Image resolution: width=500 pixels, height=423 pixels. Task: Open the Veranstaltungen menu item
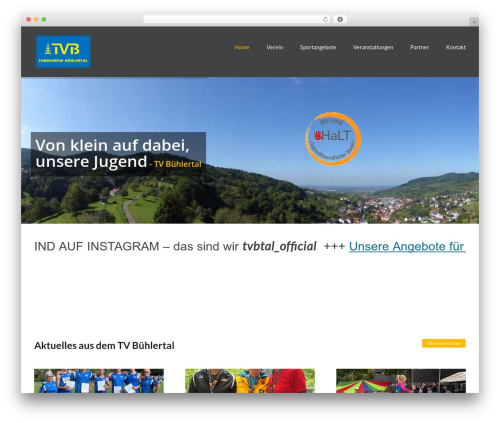373,47
